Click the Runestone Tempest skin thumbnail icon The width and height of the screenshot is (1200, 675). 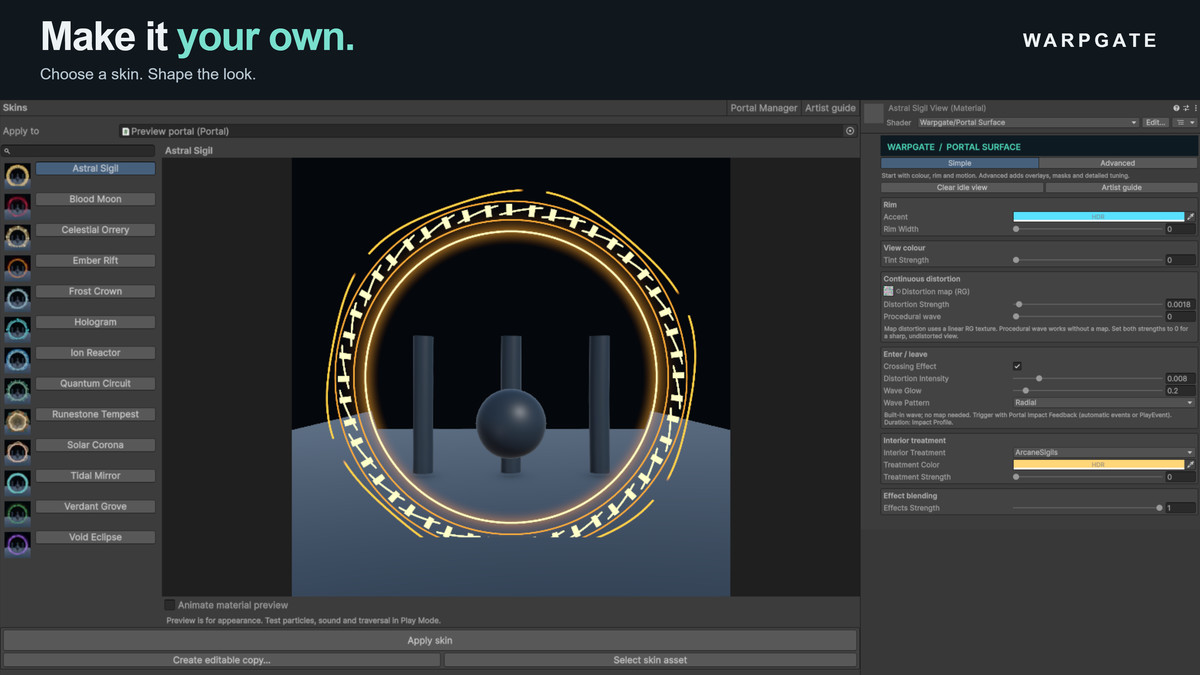(17, 422)
